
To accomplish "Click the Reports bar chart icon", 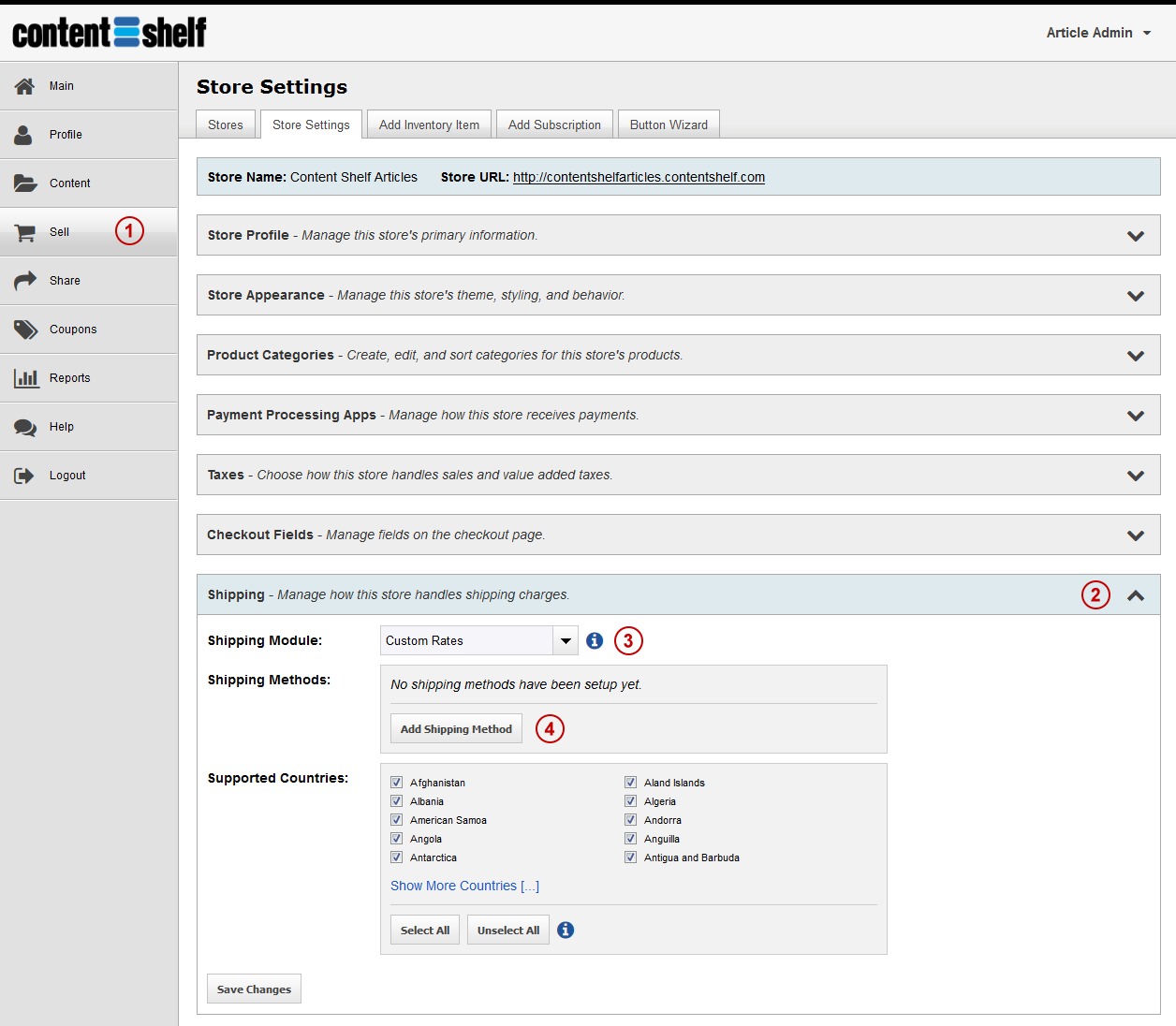I will tap(25, 378).
